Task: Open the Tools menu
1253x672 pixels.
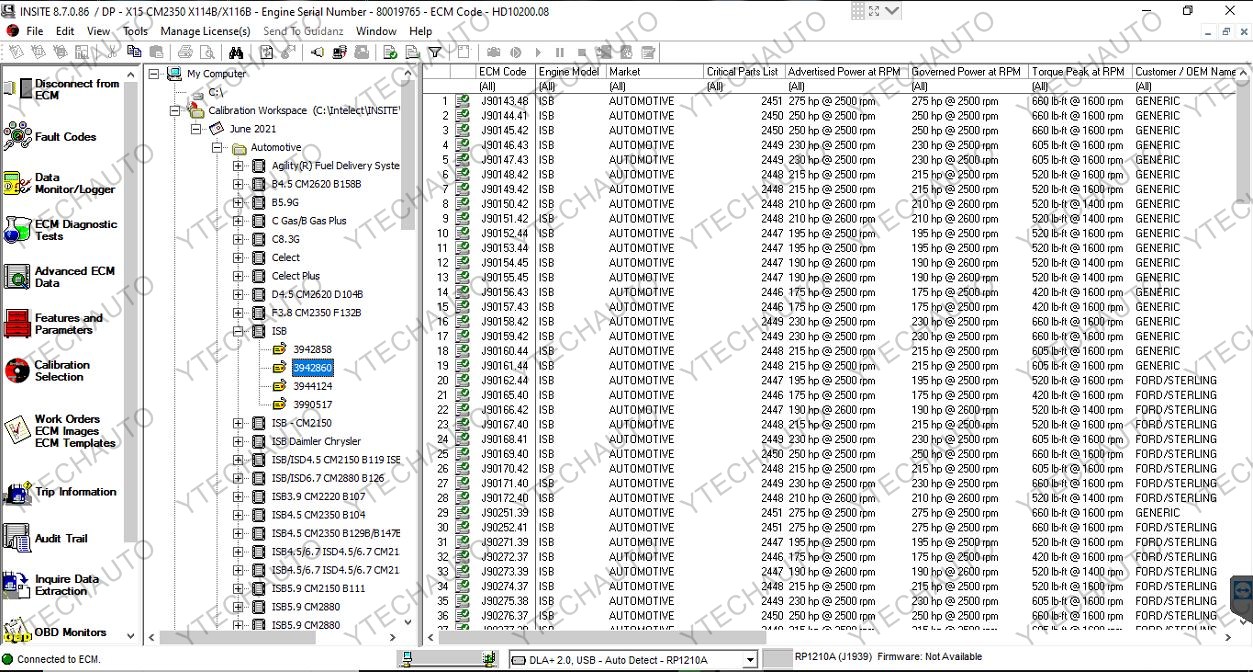Action: (x=135, y=31)
